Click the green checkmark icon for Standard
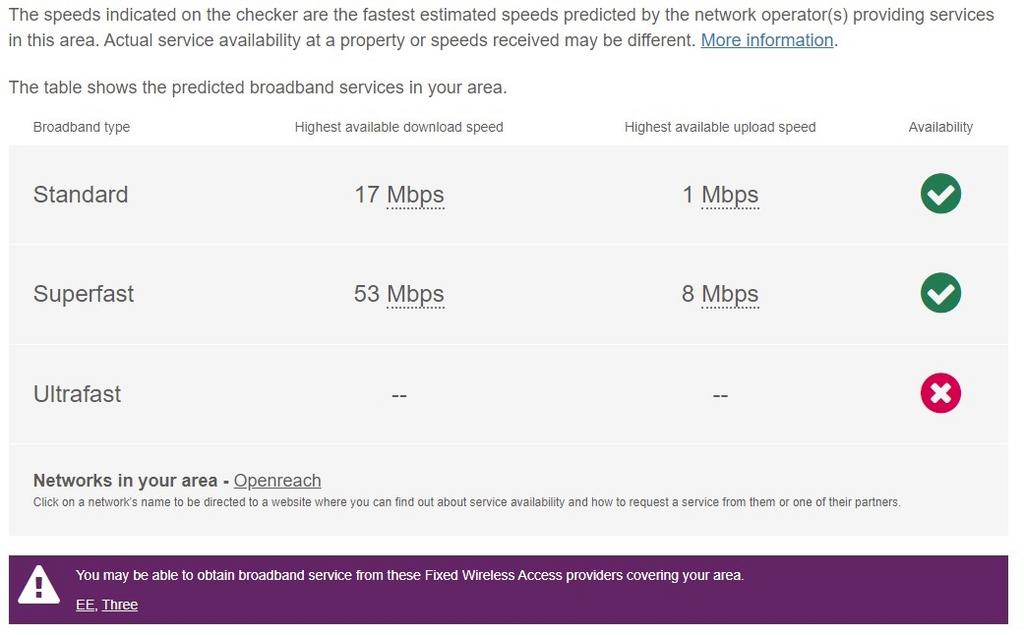Screen dimensions: 1024x635 pos(940,193)
